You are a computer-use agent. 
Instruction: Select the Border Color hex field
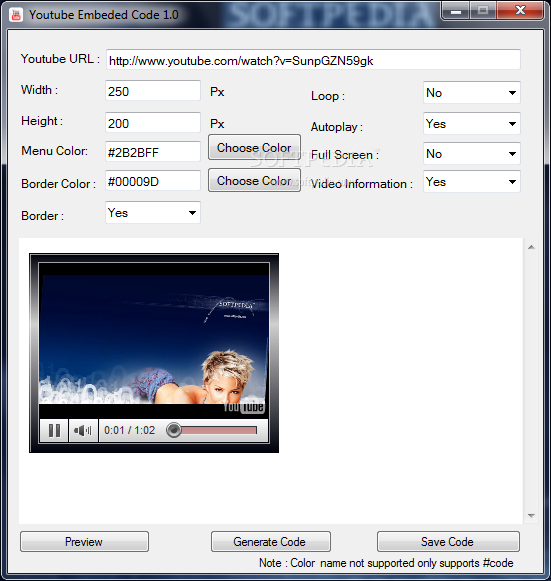click(x=153, y=181)
